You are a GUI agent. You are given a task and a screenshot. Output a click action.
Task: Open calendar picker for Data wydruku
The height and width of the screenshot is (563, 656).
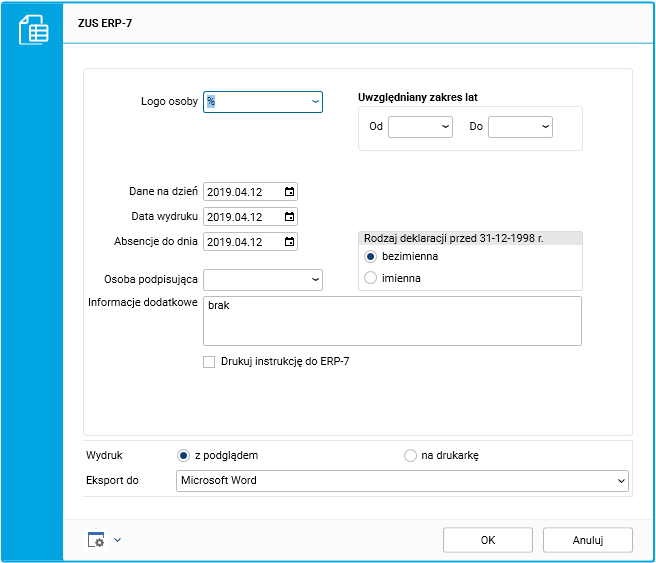[x=289, y=217]
